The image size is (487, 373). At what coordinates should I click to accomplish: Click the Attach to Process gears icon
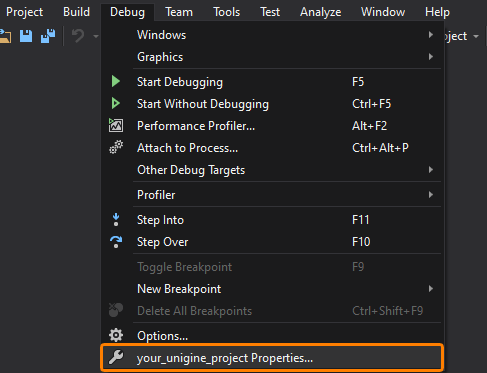[x=116, y=147]
